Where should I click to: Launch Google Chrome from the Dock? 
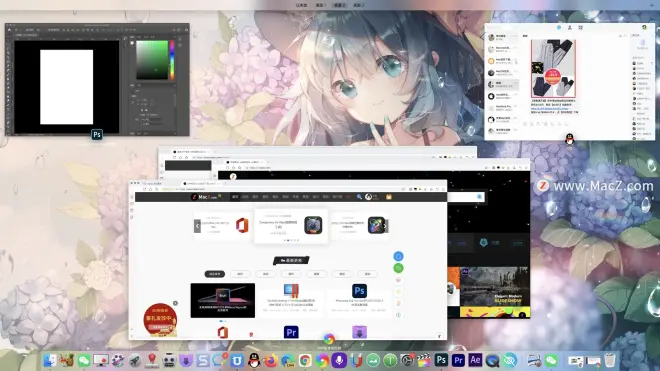point(305,360)
